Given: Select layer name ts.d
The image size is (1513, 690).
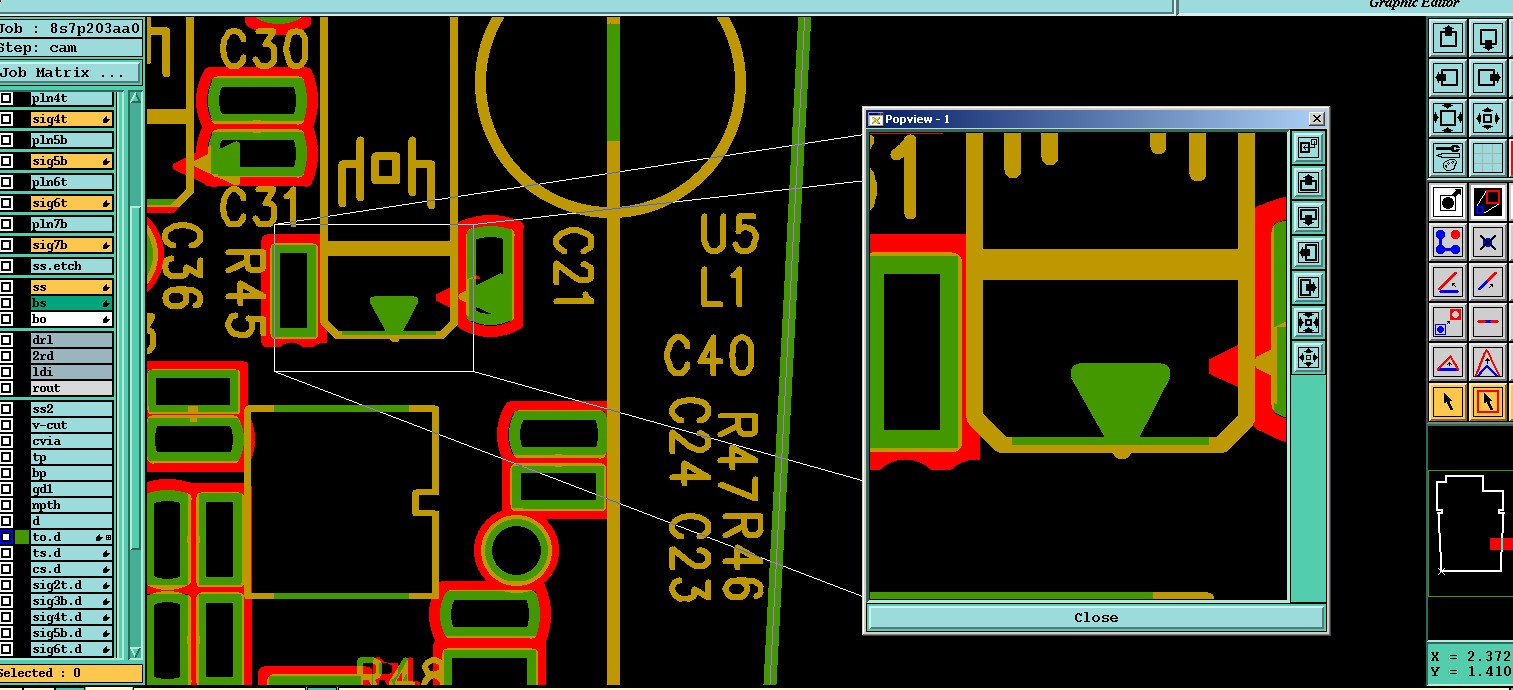Looking at the screenshot, I should tap(71, 553).
